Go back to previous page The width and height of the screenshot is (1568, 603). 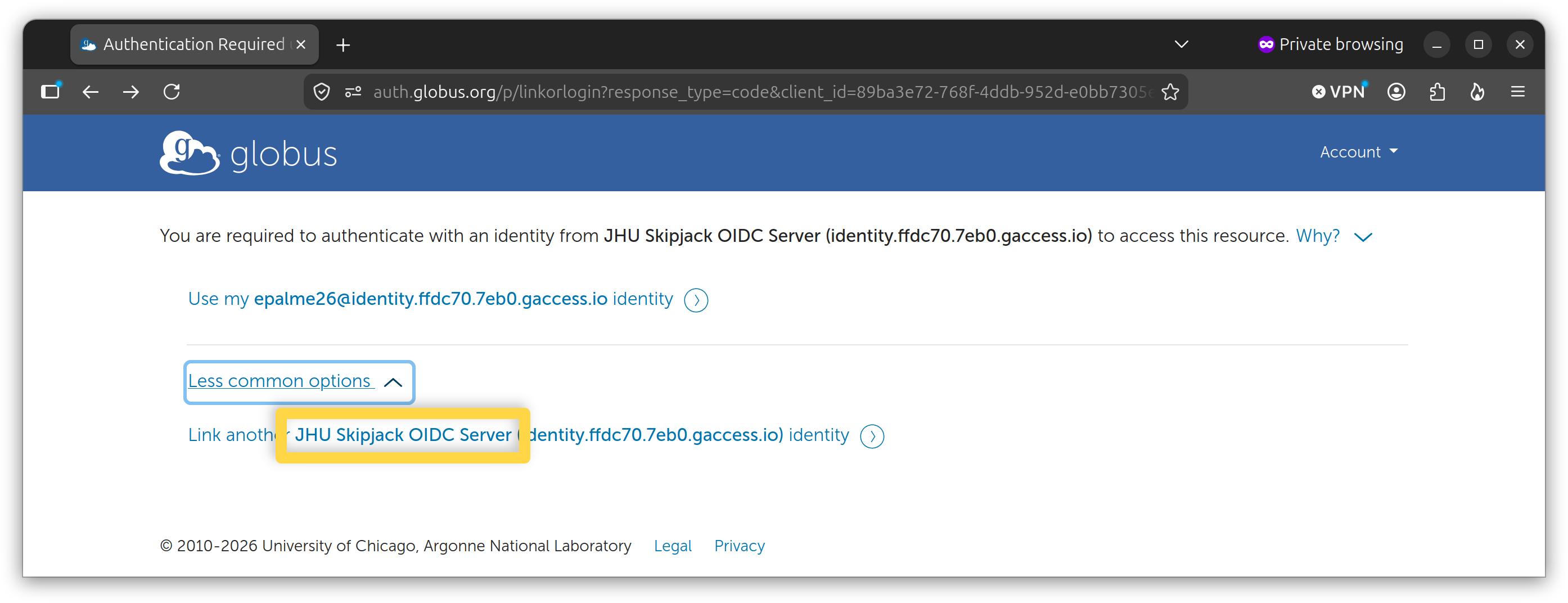click(x=91, y=92)
